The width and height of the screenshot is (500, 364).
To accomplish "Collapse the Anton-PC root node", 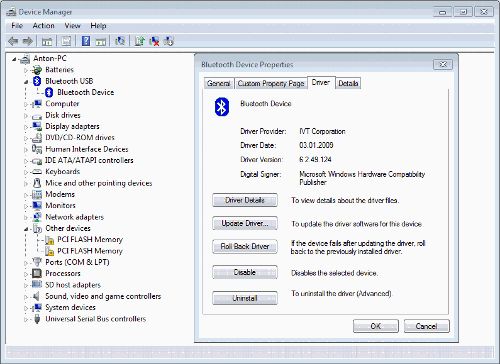I will tap(14, 59).
